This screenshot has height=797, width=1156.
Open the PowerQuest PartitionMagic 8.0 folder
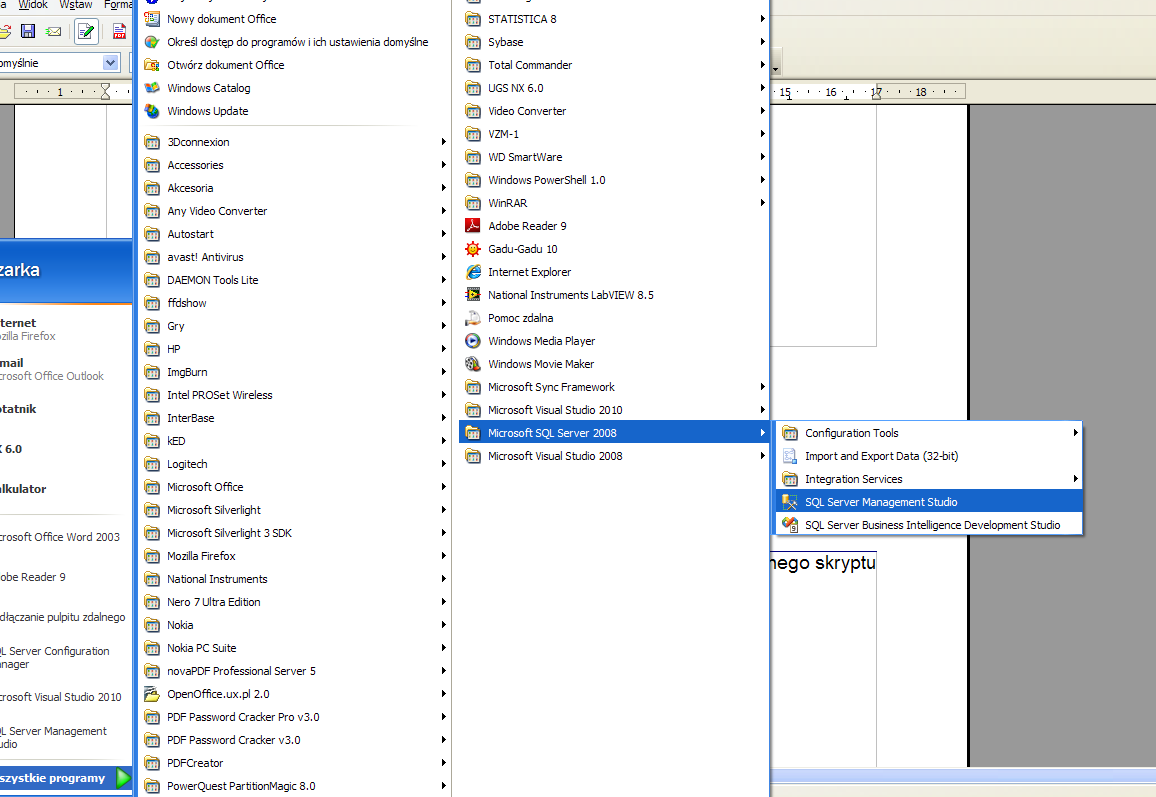coord(295,786)
